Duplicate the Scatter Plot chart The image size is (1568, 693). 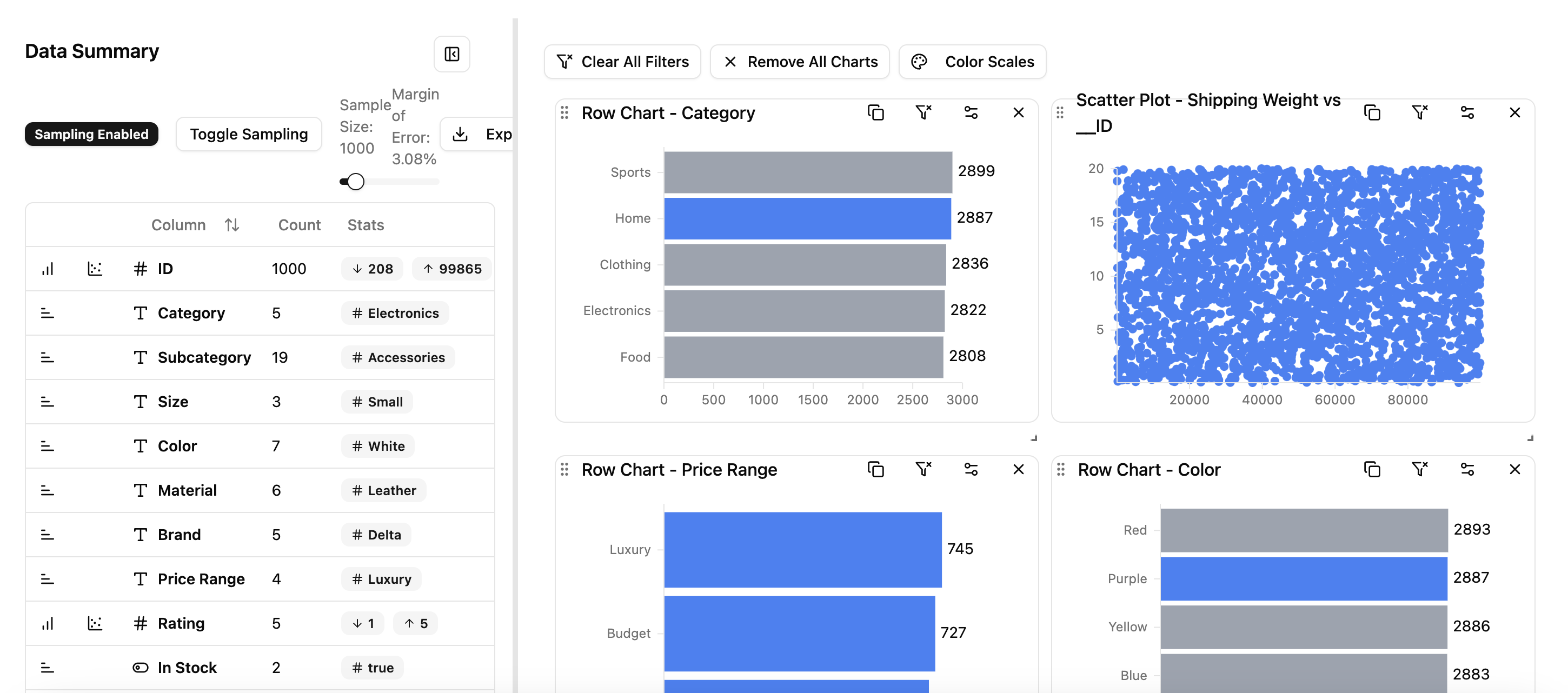[x=1372, y=112]
